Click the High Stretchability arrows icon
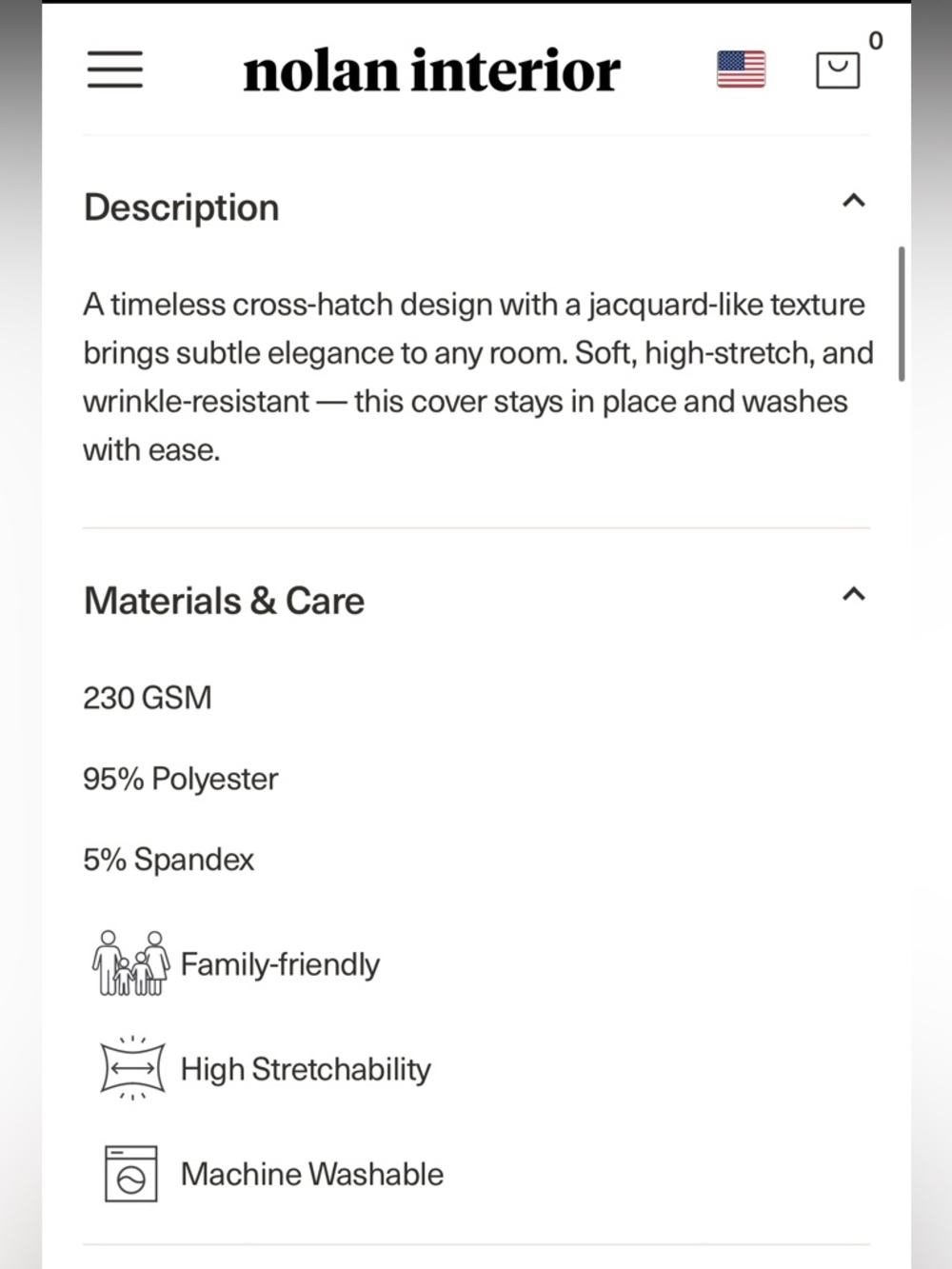This screenshot has height=1269, width=952. coord(131,1068)
